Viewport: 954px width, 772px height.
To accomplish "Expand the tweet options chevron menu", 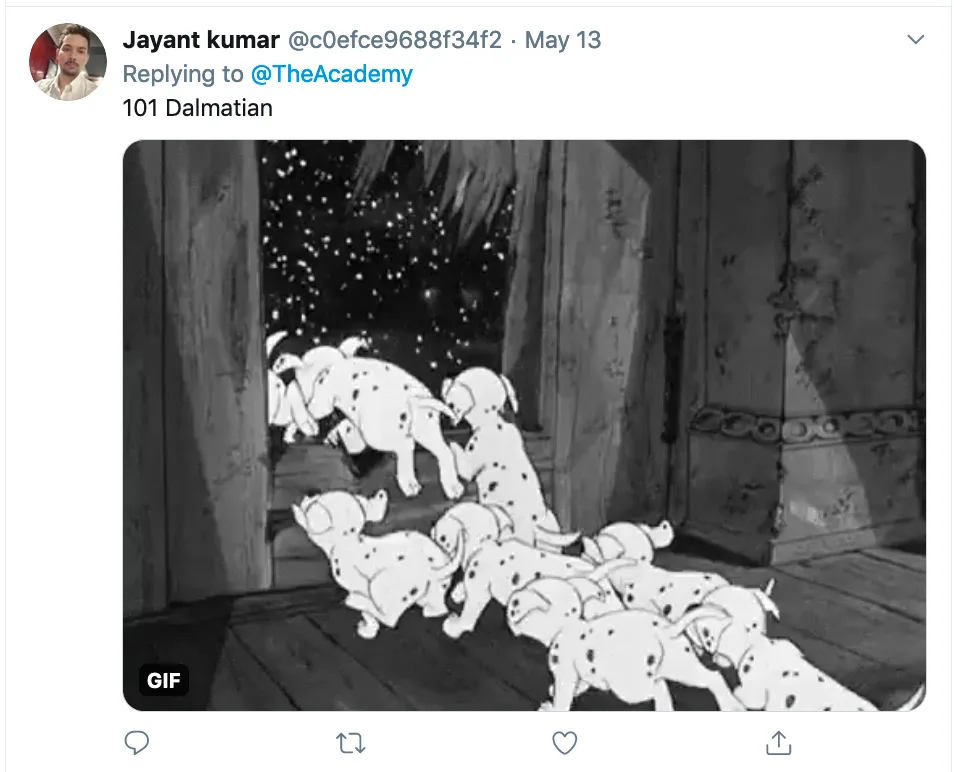I will click(915, 40).
